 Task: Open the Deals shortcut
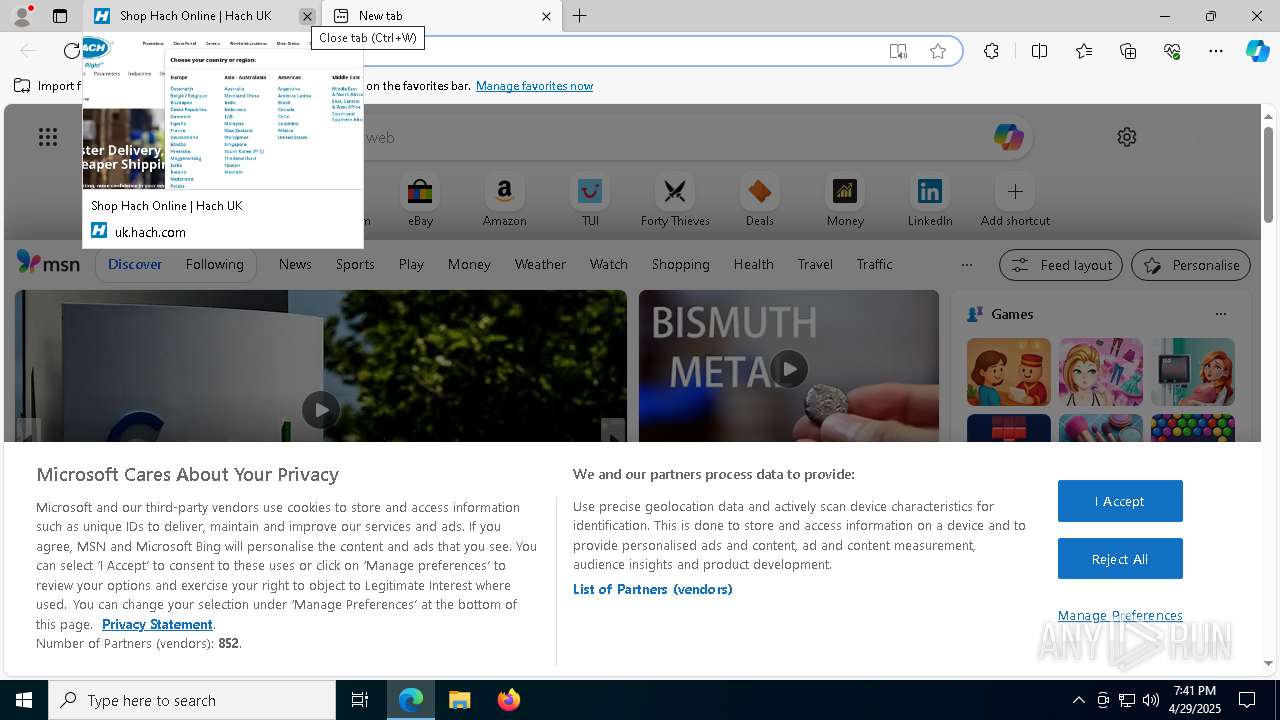tap(759, 201)
